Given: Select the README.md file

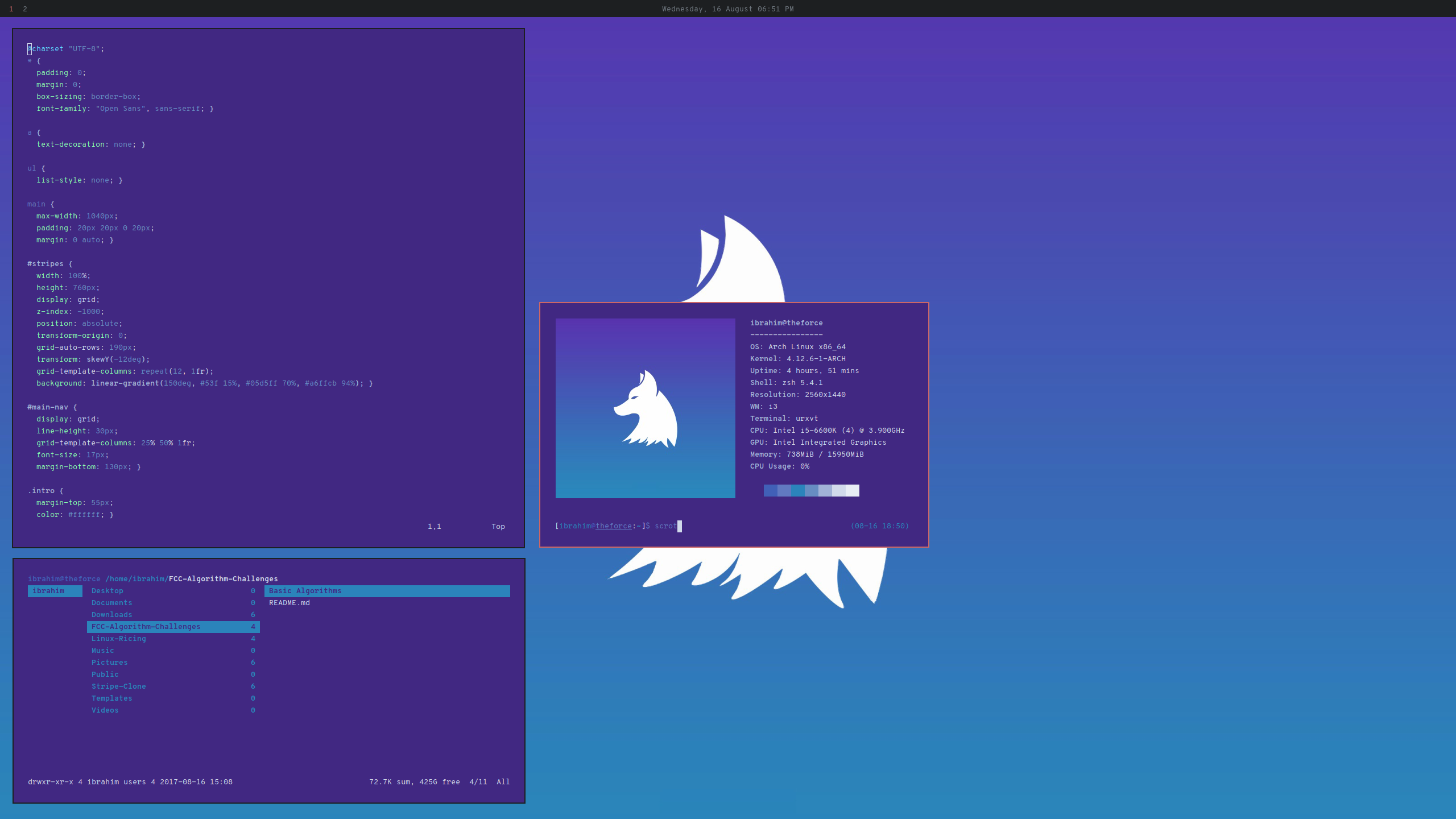Looking at the screenshot, I should (x=289, y=603).
